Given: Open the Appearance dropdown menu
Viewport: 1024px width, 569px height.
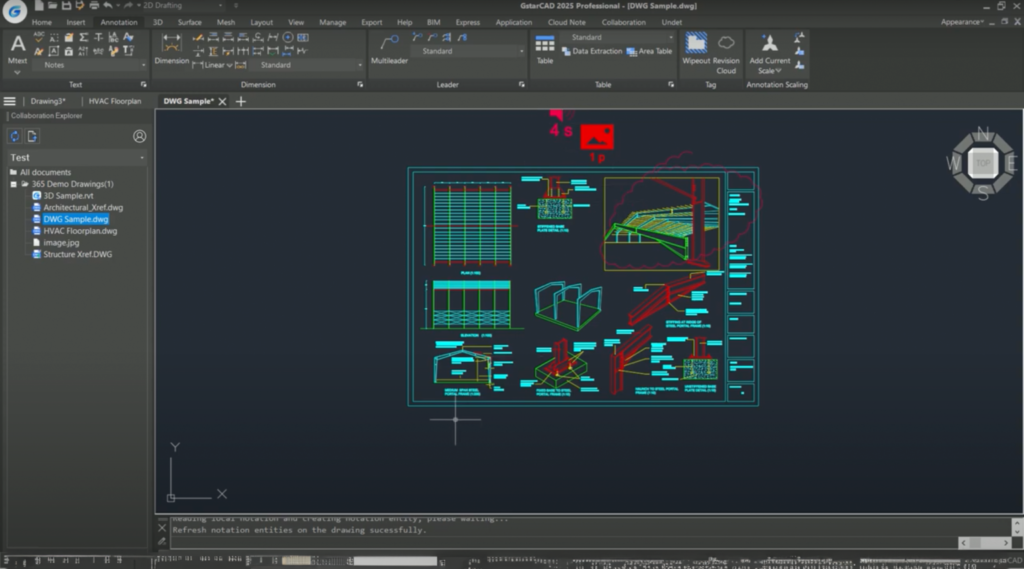Looking at the screenshot, I should [x=962, y=22].
